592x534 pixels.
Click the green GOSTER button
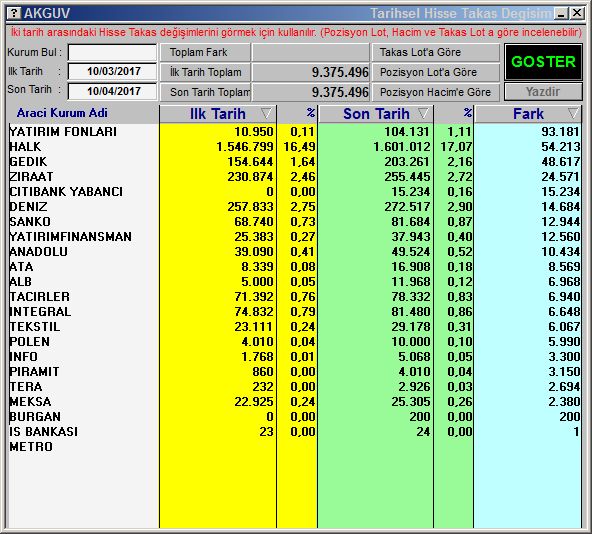pos(543,62)
